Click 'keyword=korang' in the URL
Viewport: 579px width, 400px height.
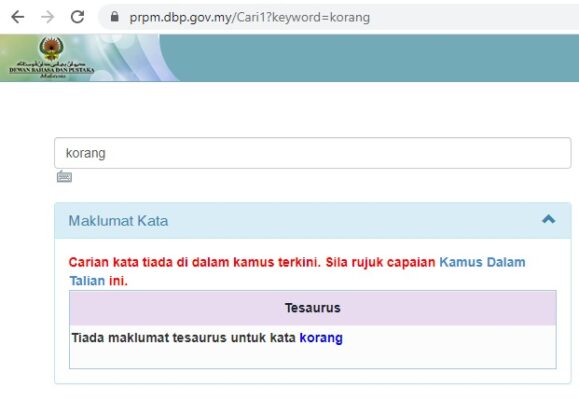(x=321, y=17)
